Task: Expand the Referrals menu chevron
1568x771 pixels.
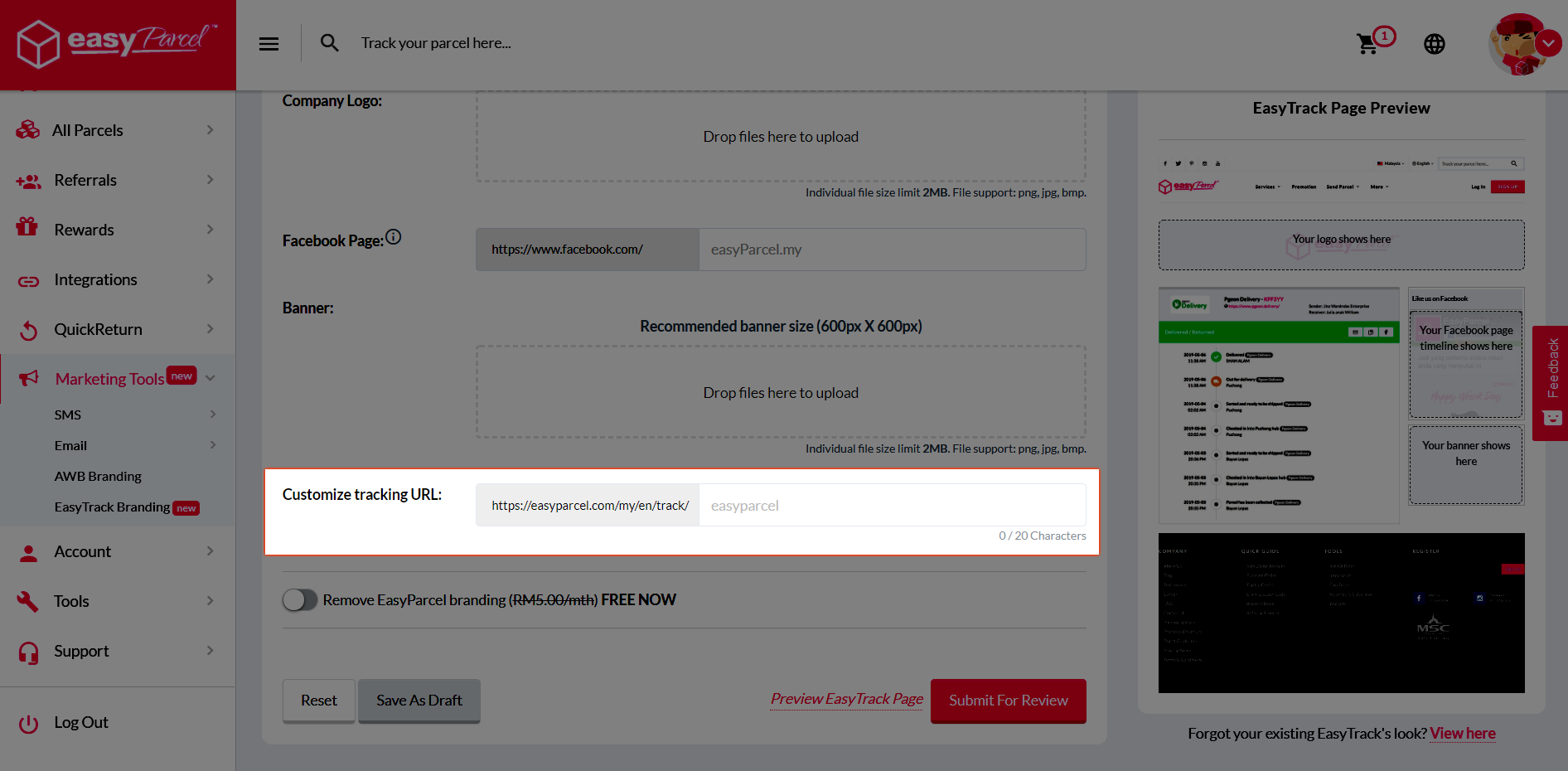Action: coord(210,180)
